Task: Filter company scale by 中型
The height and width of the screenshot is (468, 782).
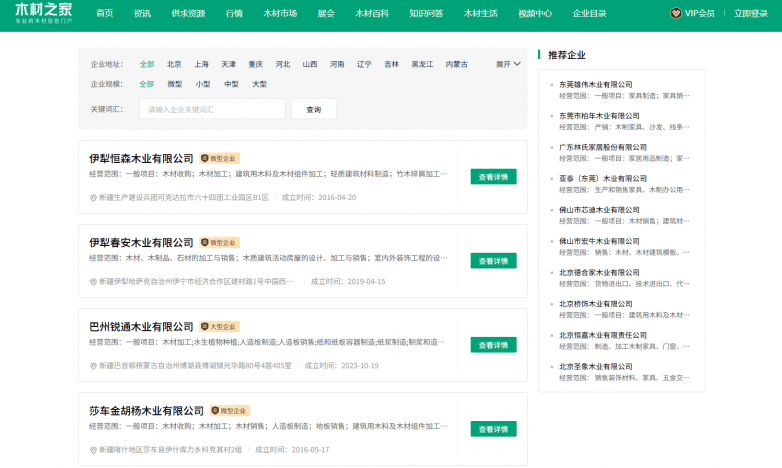Action: coord(231,84)
